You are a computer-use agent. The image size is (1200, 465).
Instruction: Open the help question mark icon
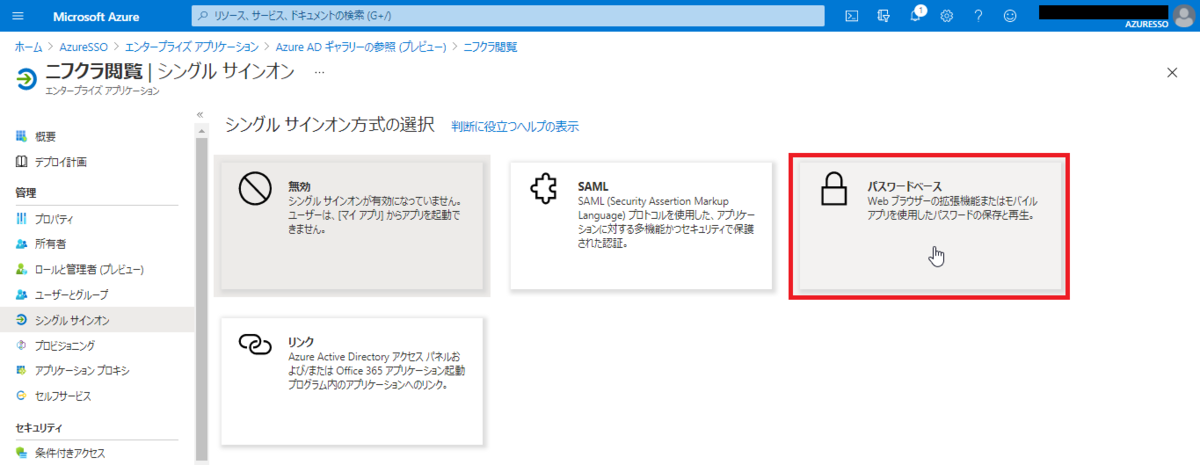(x=978, y=16)
